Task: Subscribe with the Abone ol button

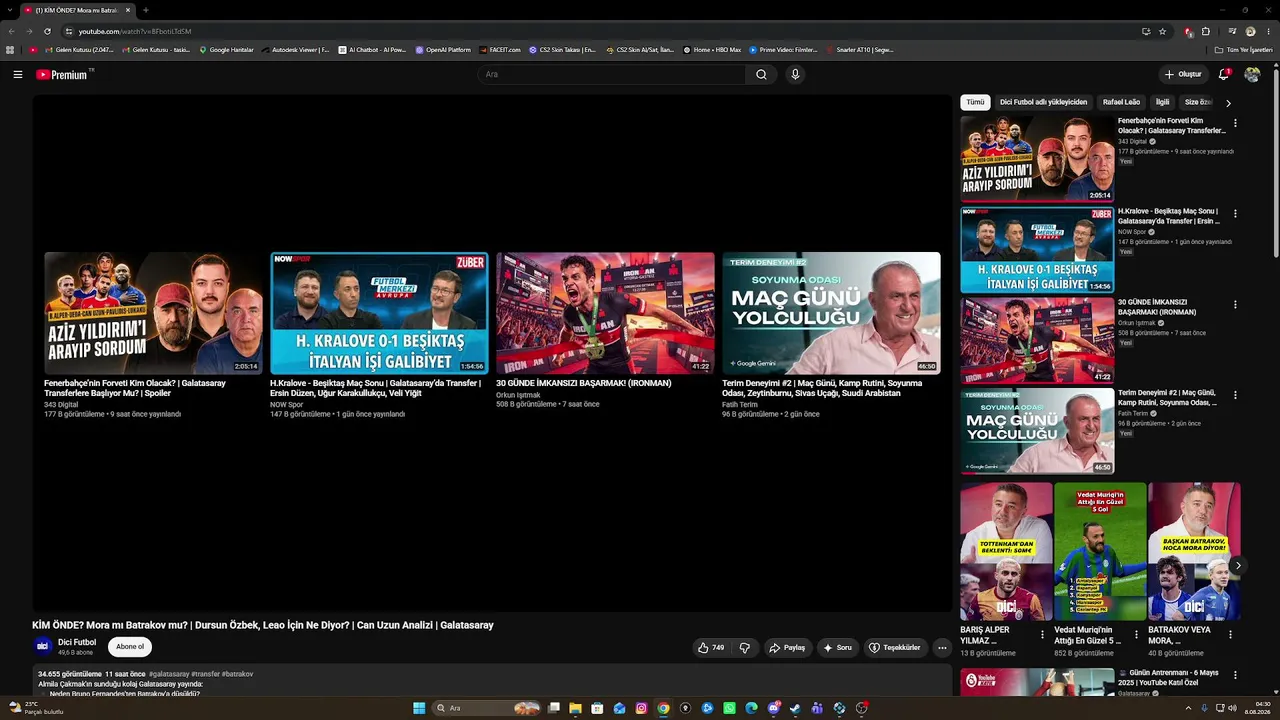Action: click(130, 647)
